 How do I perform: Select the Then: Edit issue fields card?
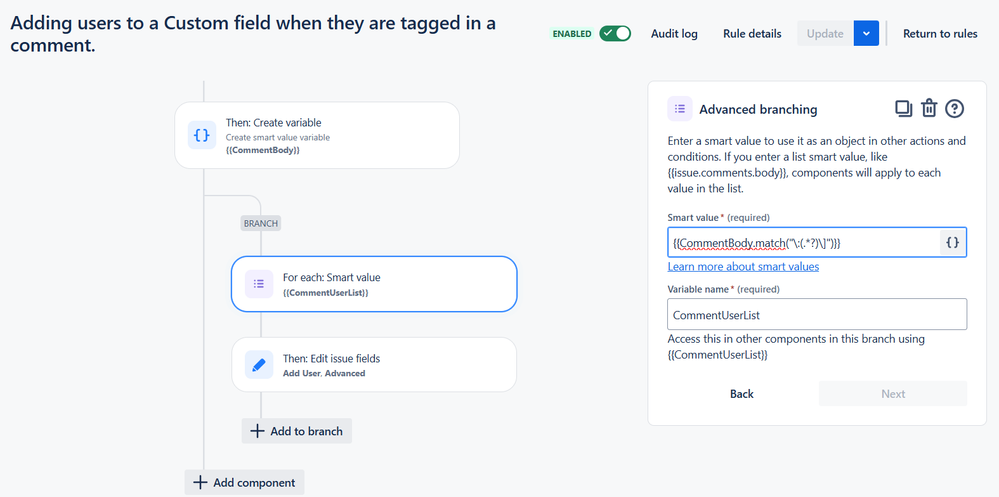pyautogui.click(x=374, y=364)
